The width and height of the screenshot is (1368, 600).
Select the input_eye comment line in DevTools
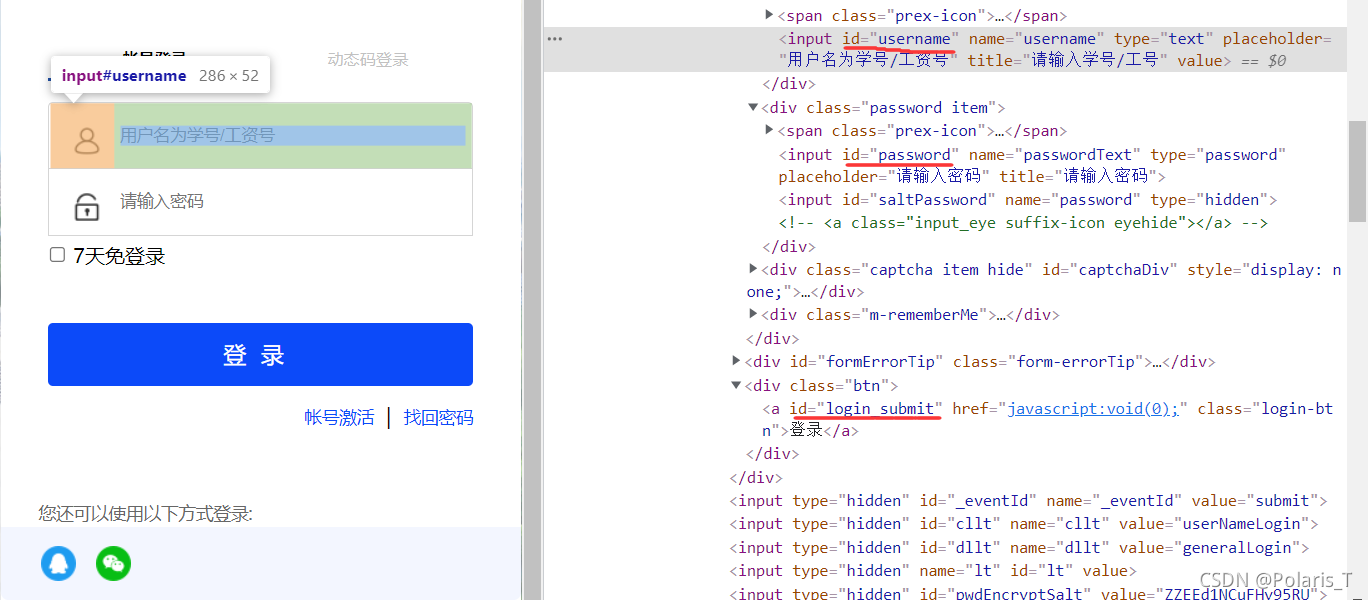pyautogui.click(x=1025, y=223)
